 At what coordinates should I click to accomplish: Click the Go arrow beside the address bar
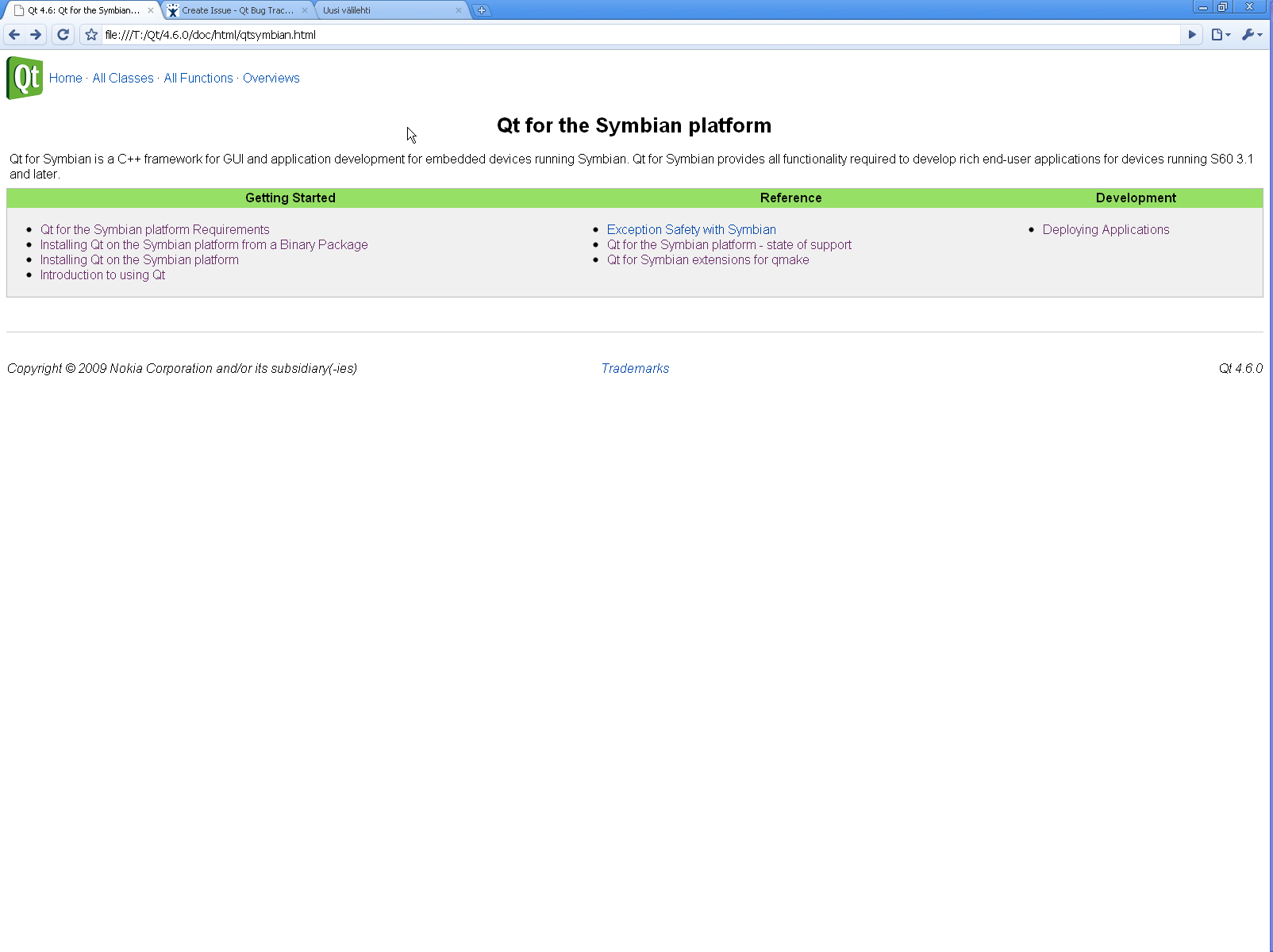pos(1191,35)
